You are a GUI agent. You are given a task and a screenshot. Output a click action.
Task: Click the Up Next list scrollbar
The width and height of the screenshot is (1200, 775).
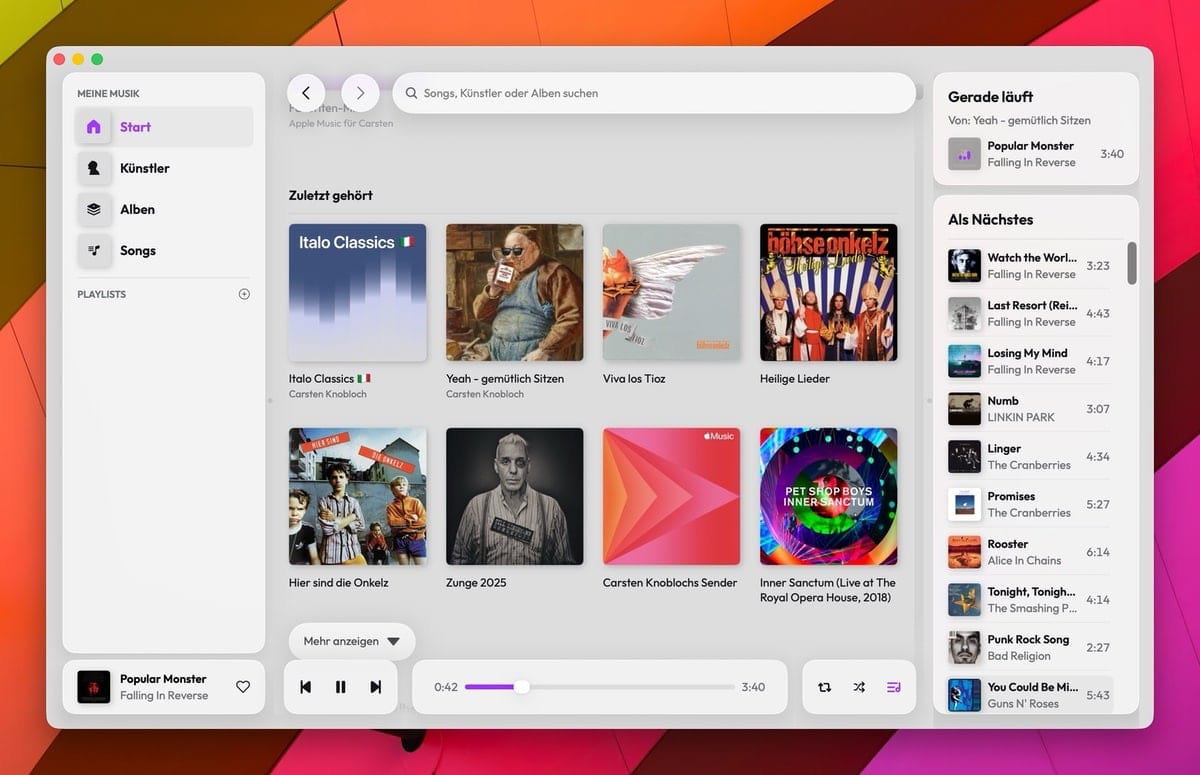(x=1132, y=263)
